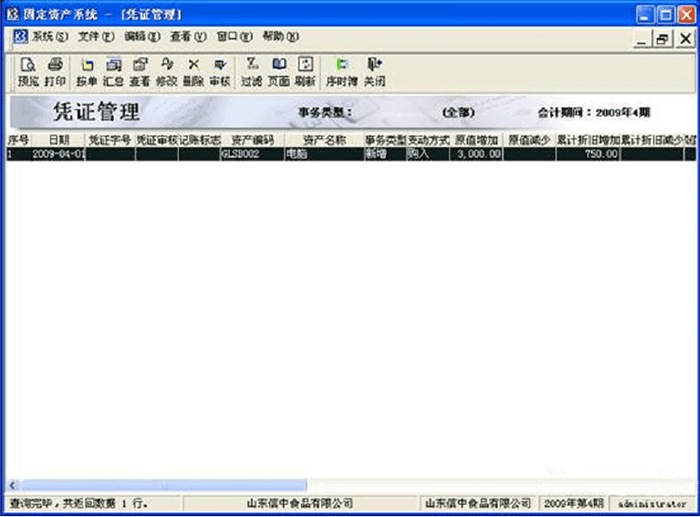
Task: Click the 变动方式 column header
Action: [x=428, y=140]
